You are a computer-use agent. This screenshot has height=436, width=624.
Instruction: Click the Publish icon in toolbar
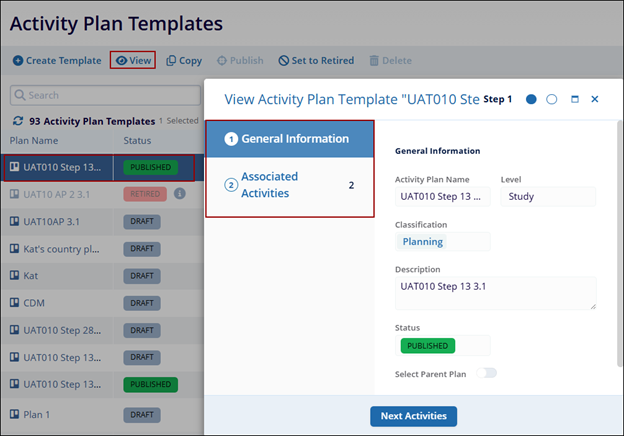220,61
